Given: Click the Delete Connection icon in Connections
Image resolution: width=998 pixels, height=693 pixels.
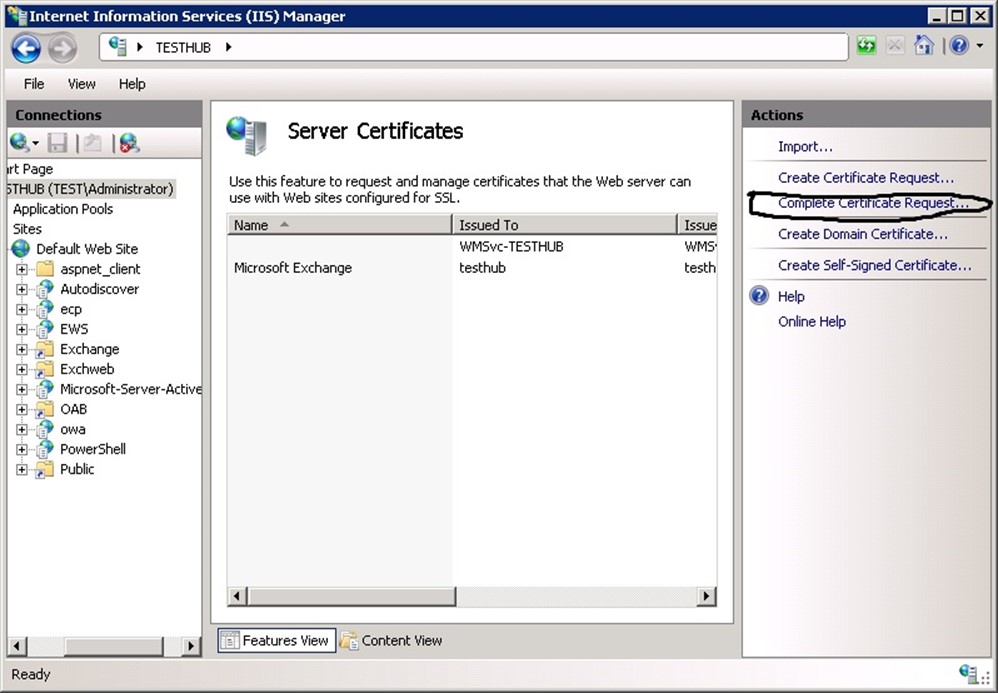Looking at the screenshot, I should (x=128, y=143).
